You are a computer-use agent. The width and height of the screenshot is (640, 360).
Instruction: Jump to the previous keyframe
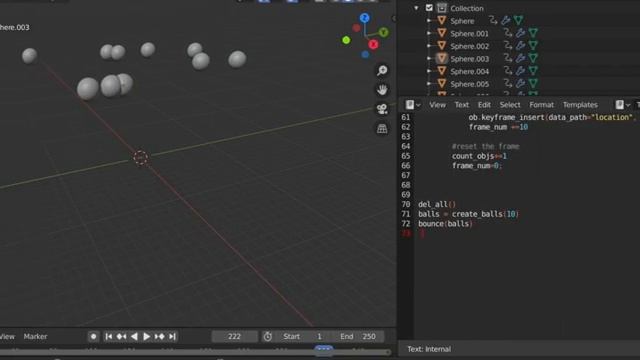121,336
